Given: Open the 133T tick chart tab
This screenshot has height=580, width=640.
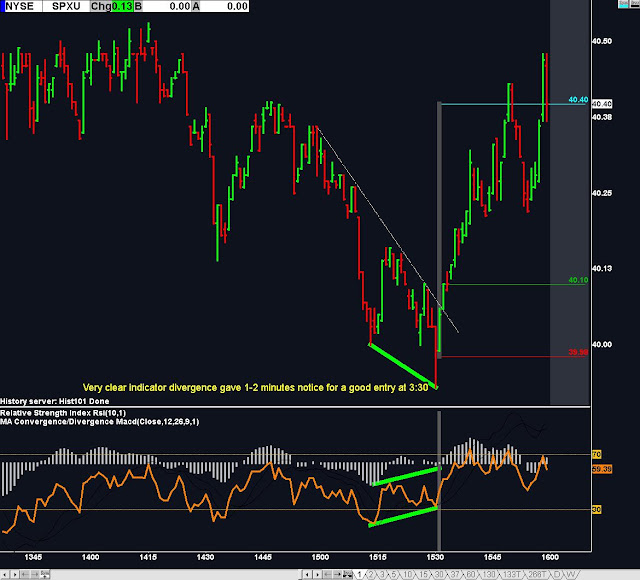Looking at the screenshot, I should [x=511, y=574].
